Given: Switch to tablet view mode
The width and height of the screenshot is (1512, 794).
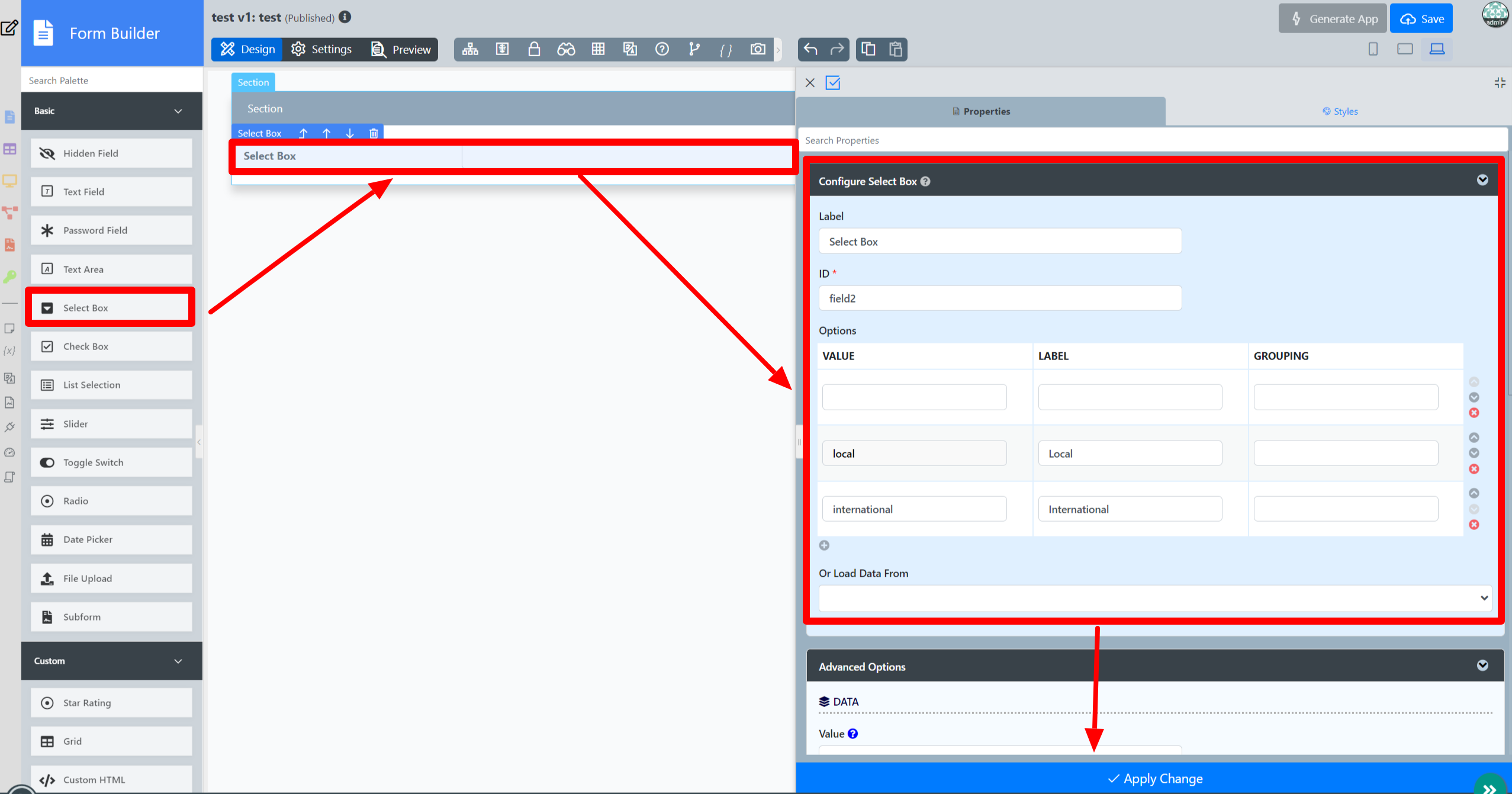Looking at the screenshot, I should 1405,49.
